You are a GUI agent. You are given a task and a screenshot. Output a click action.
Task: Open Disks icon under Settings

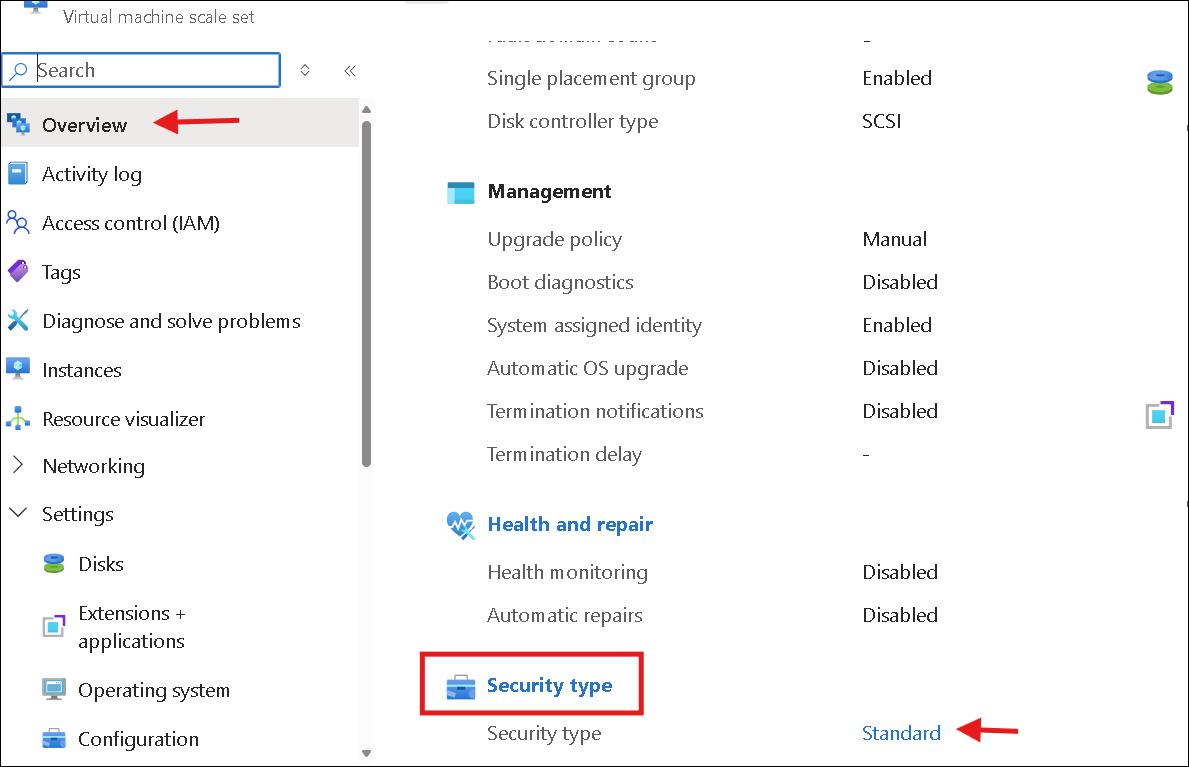54,564
